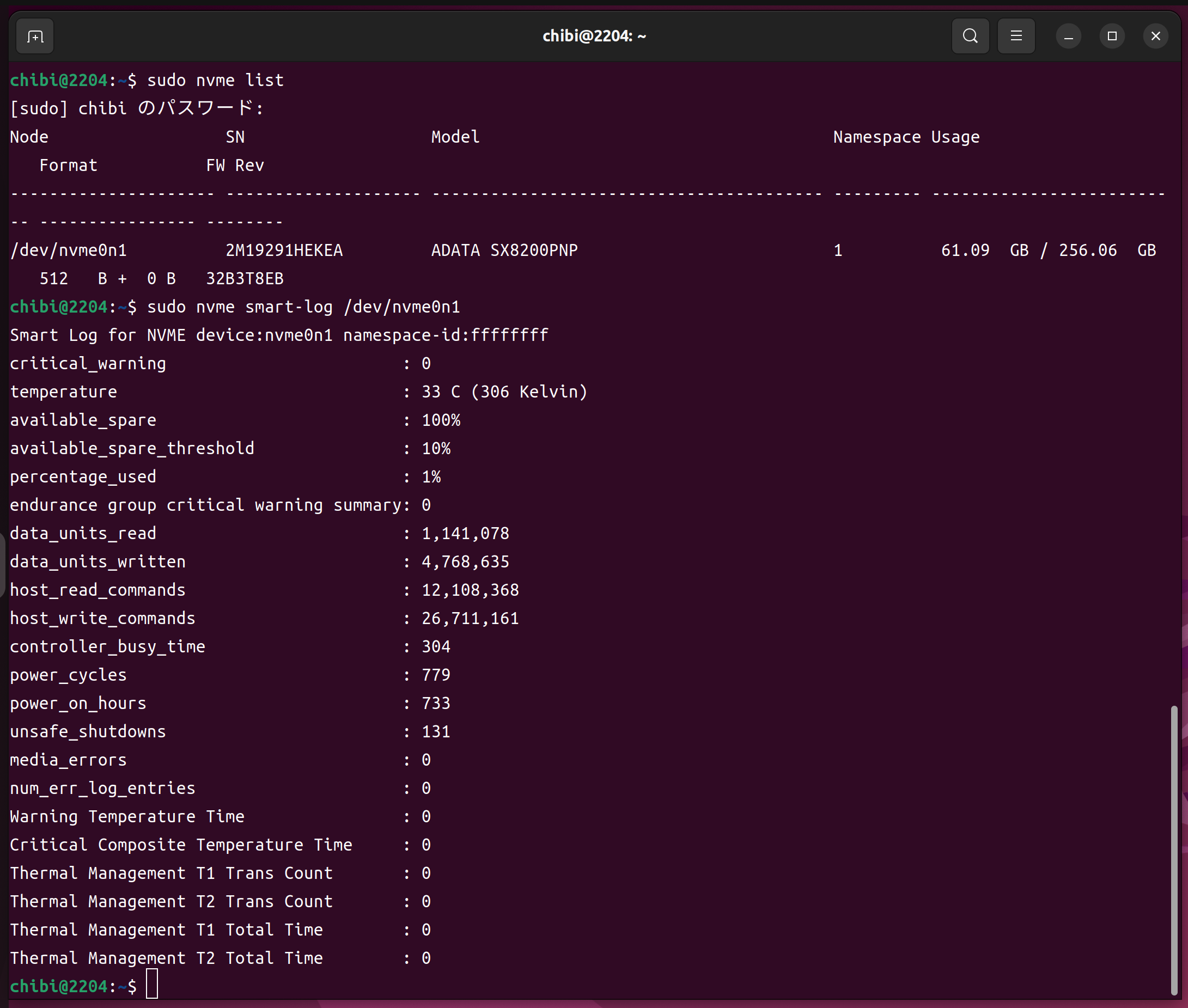1188x1008 pixels.
Task: Click the terminal search icon
Action: (x=970, y=36)
